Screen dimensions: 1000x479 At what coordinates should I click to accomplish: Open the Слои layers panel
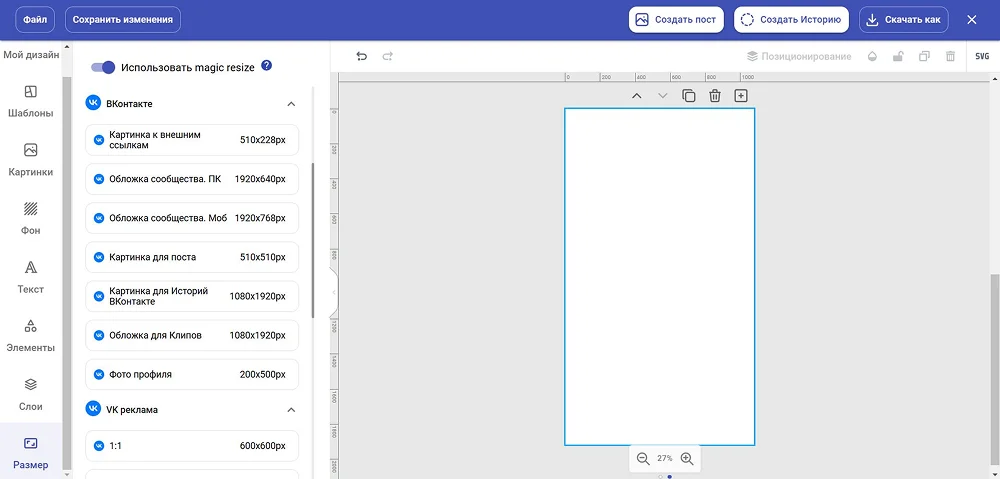pos(31,394)
